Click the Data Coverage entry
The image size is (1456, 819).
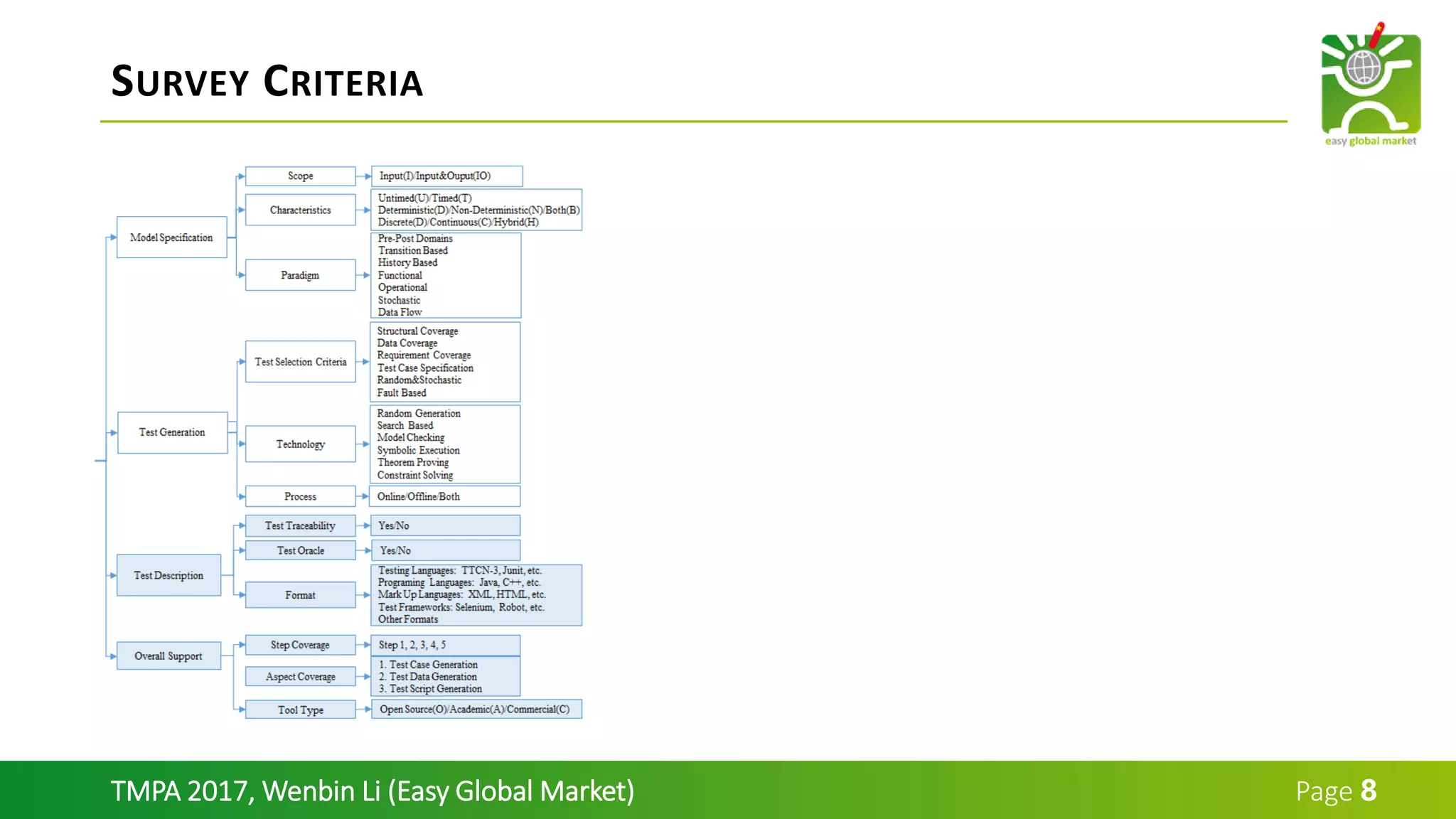click(x=407, y=343)
